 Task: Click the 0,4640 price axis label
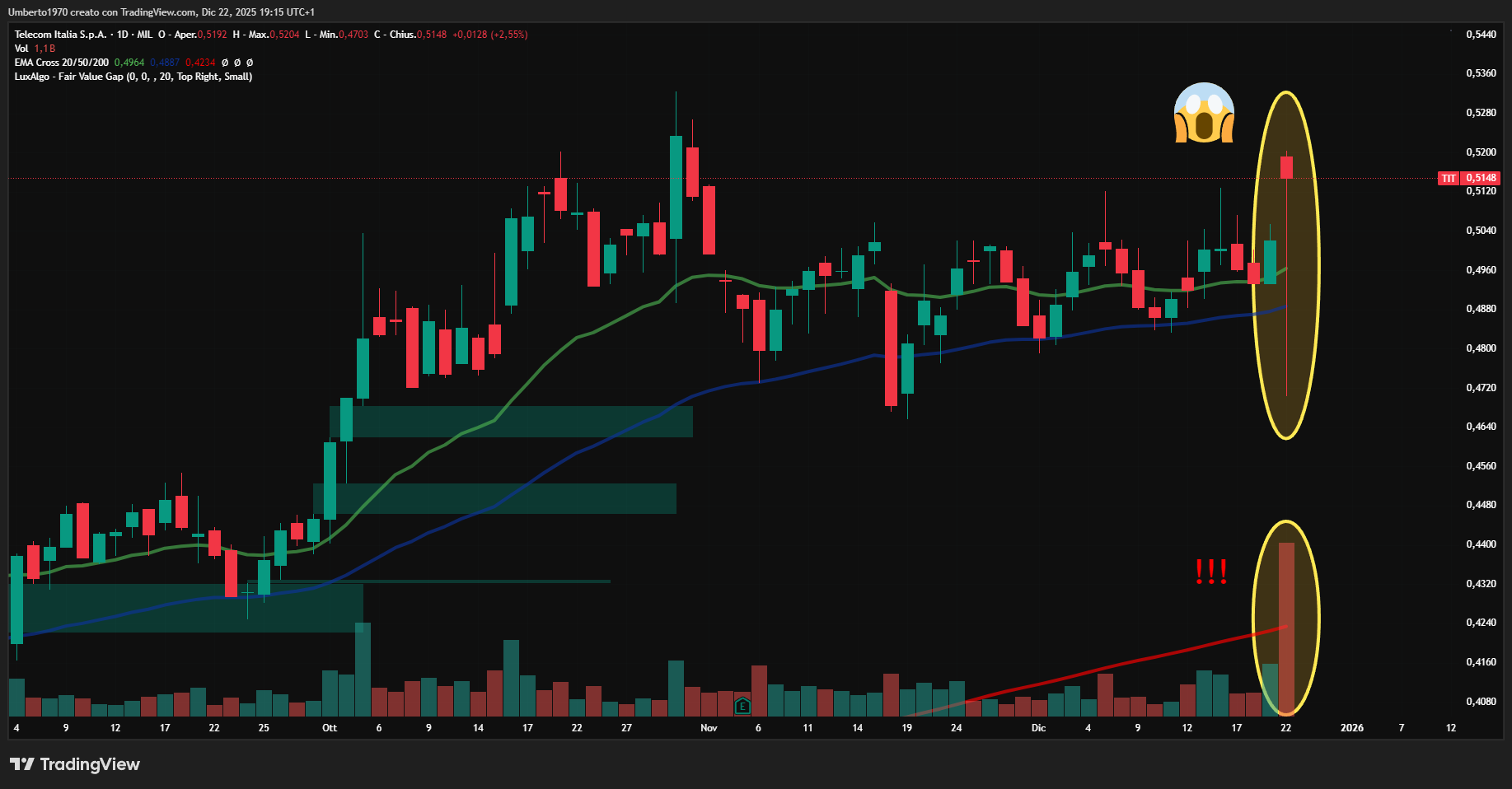click(1481, 427)
